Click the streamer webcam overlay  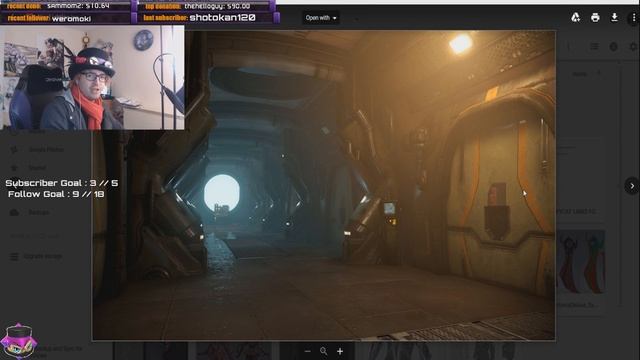tap(92, 78)
